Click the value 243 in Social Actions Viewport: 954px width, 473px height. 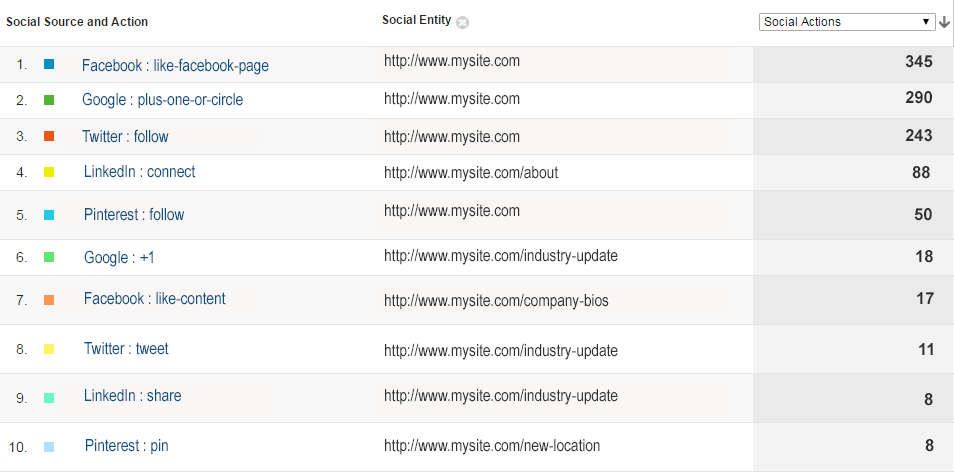(919, 135)
